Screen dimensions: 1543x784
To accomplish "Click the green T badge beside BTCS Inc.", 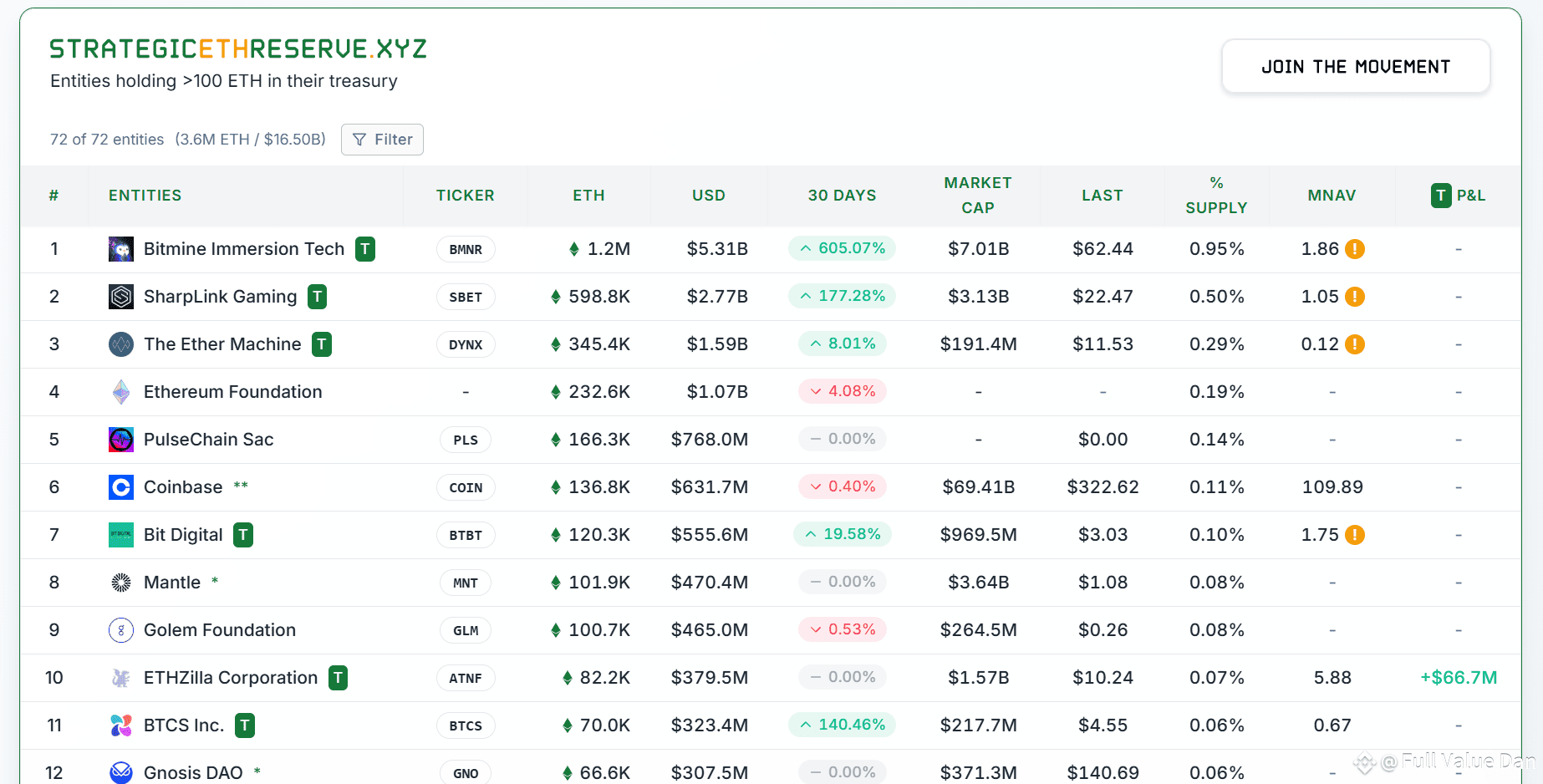I will click(245, 725).
